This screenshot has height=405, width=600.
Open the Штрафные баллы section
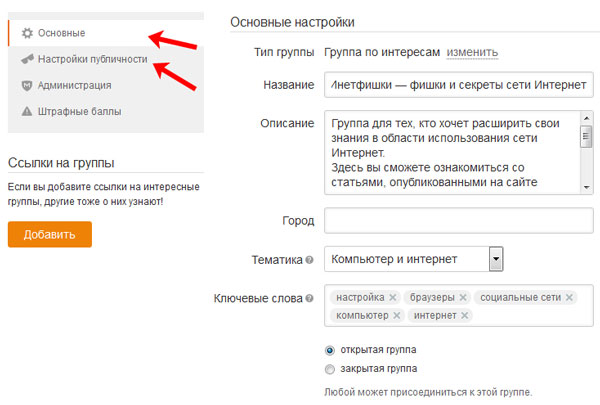[x=106, y=111]
